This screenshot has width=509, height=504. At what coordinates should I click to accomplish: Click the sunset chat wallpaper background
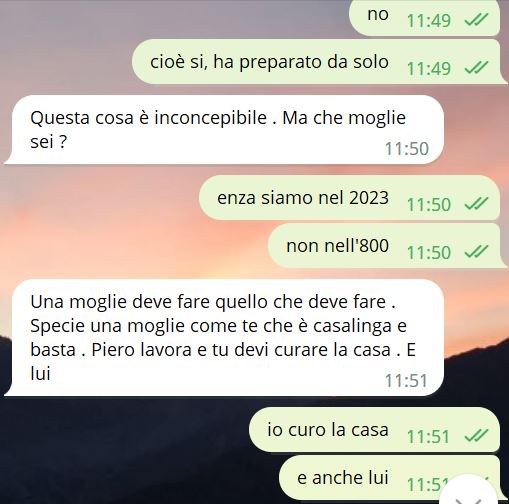click(x=100, y=233)
